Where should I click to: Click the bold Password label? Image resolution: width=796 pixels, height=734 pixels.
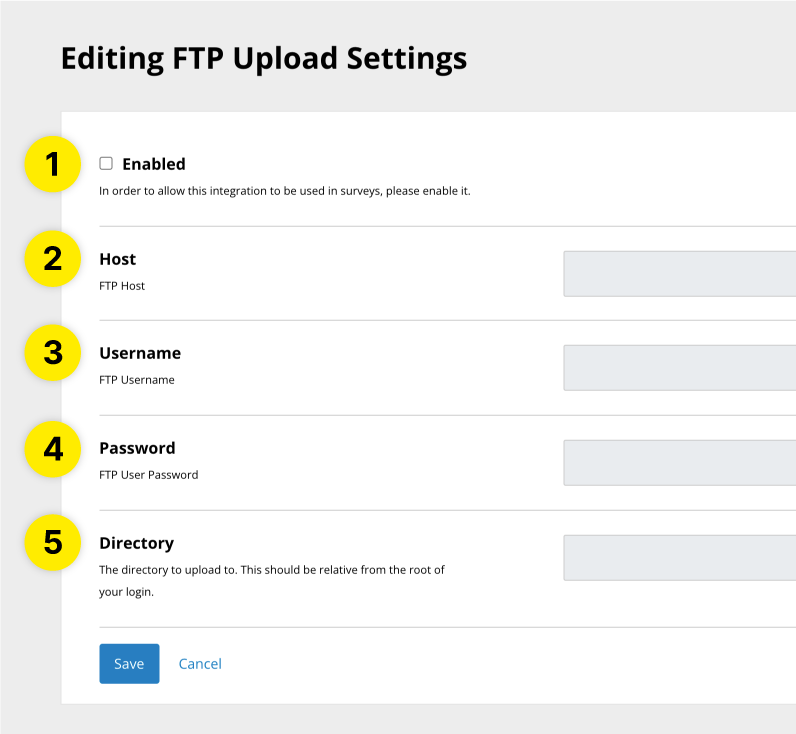(137, 448)
